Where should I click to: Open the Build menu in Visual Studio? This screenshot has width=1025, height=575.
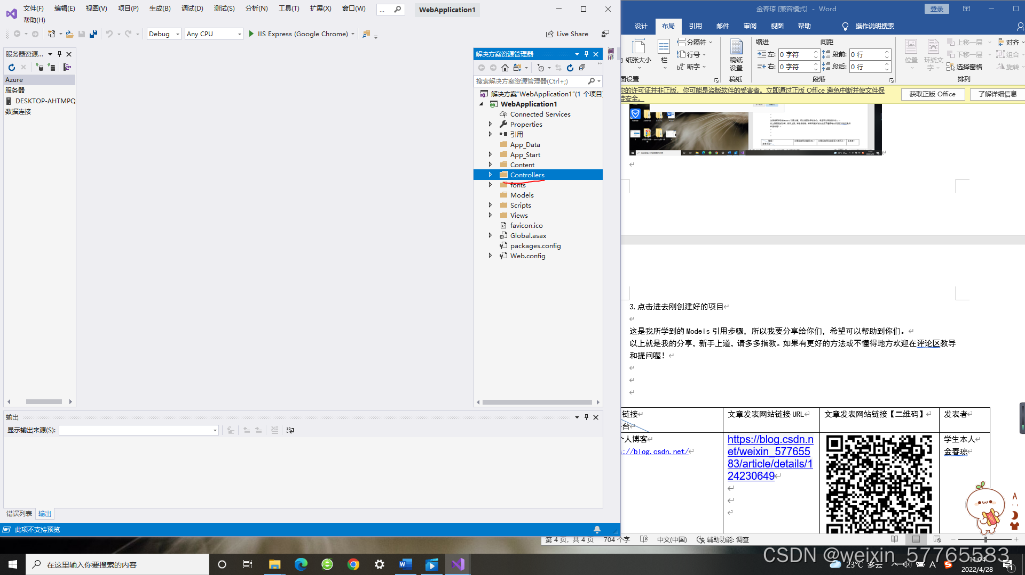[x=160, y=8]
